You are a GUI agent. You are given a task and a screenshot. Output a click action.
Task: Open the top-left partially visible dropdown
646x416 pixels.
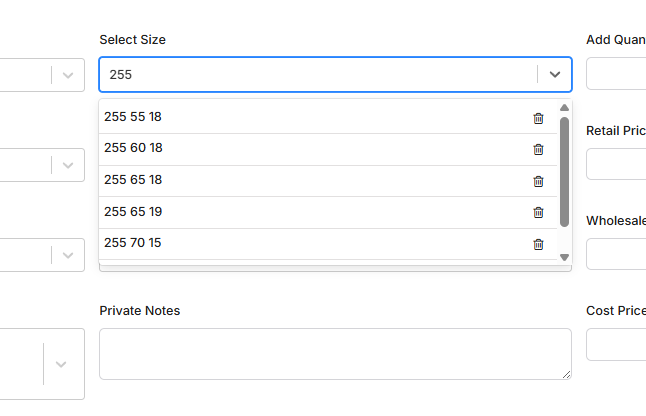click(42, 75)
